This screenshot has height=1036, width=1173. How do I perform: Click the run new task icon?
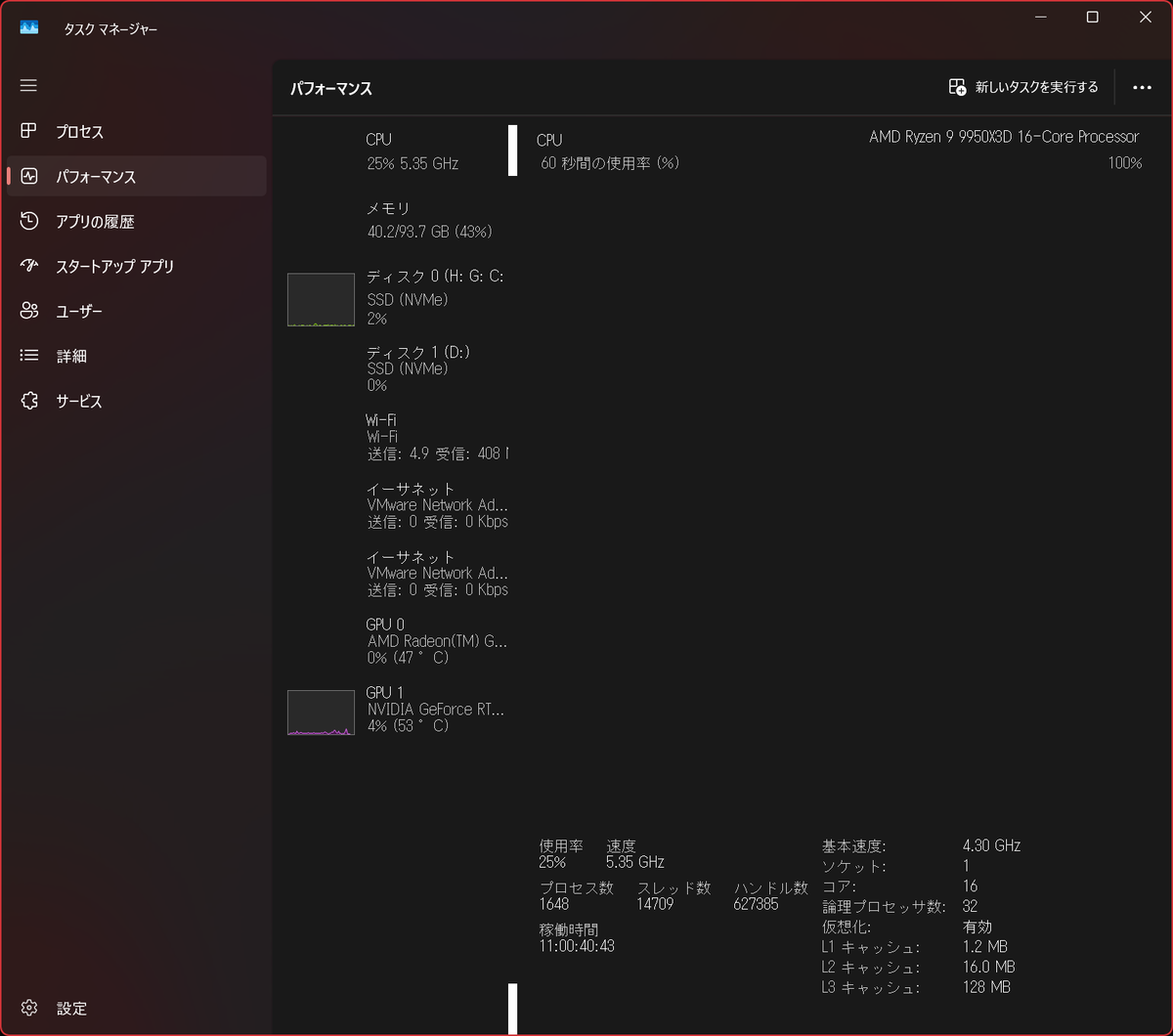957,87
